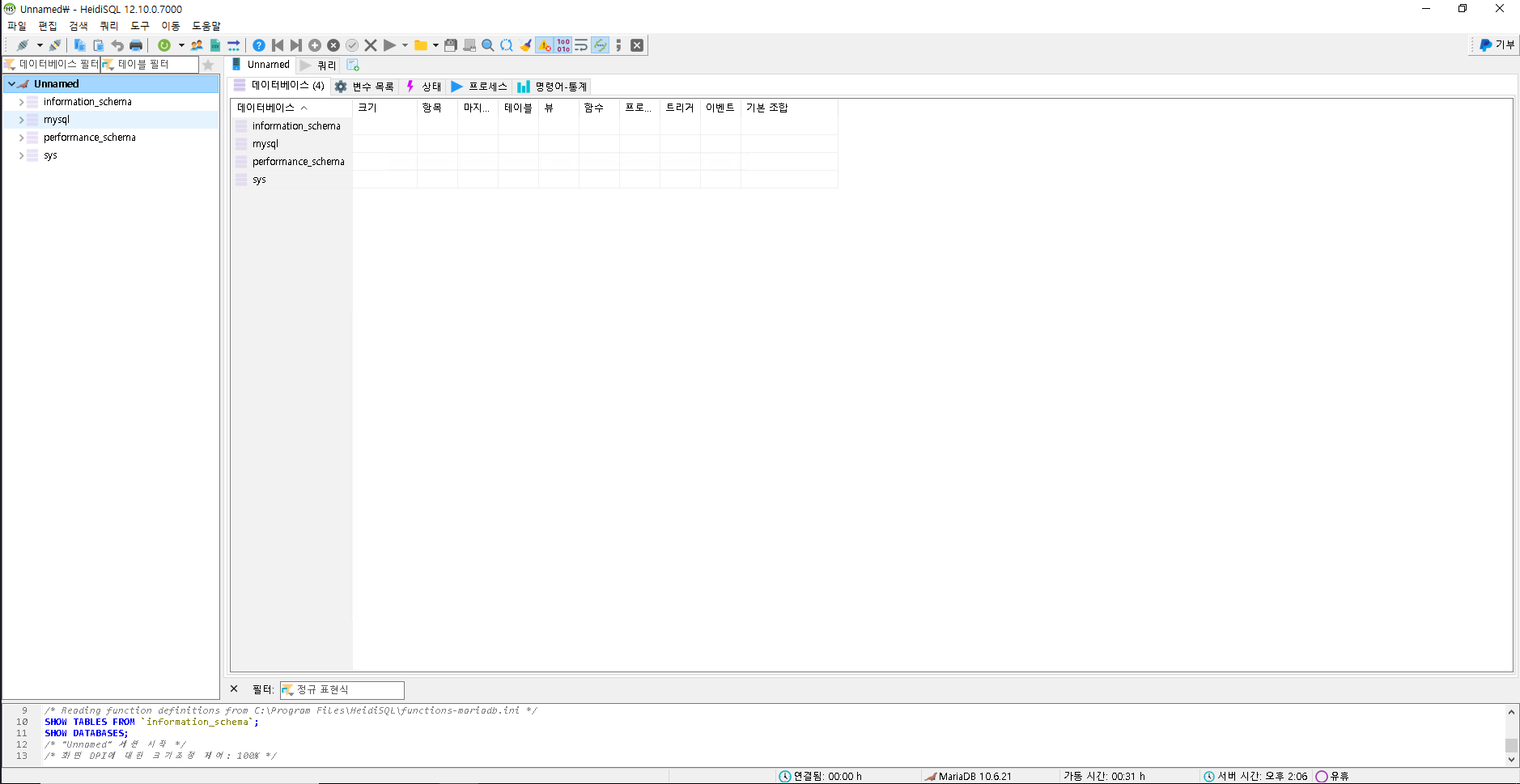The image size is (1520, 784).
Task: Open the dropdown beside the play button
Action: 405,44
